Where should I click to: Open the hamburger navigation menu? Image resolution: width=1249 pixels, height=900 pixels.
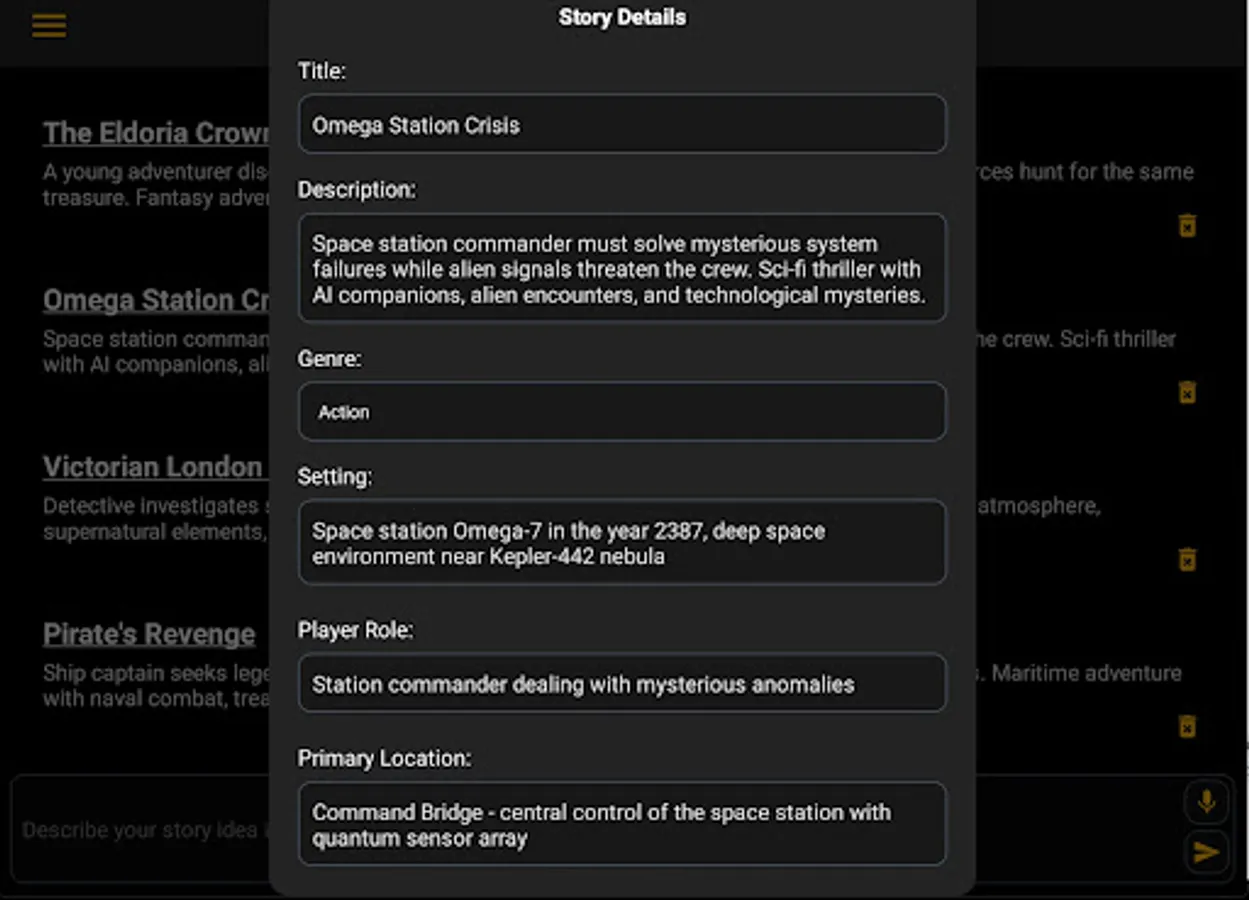[48, 25]
